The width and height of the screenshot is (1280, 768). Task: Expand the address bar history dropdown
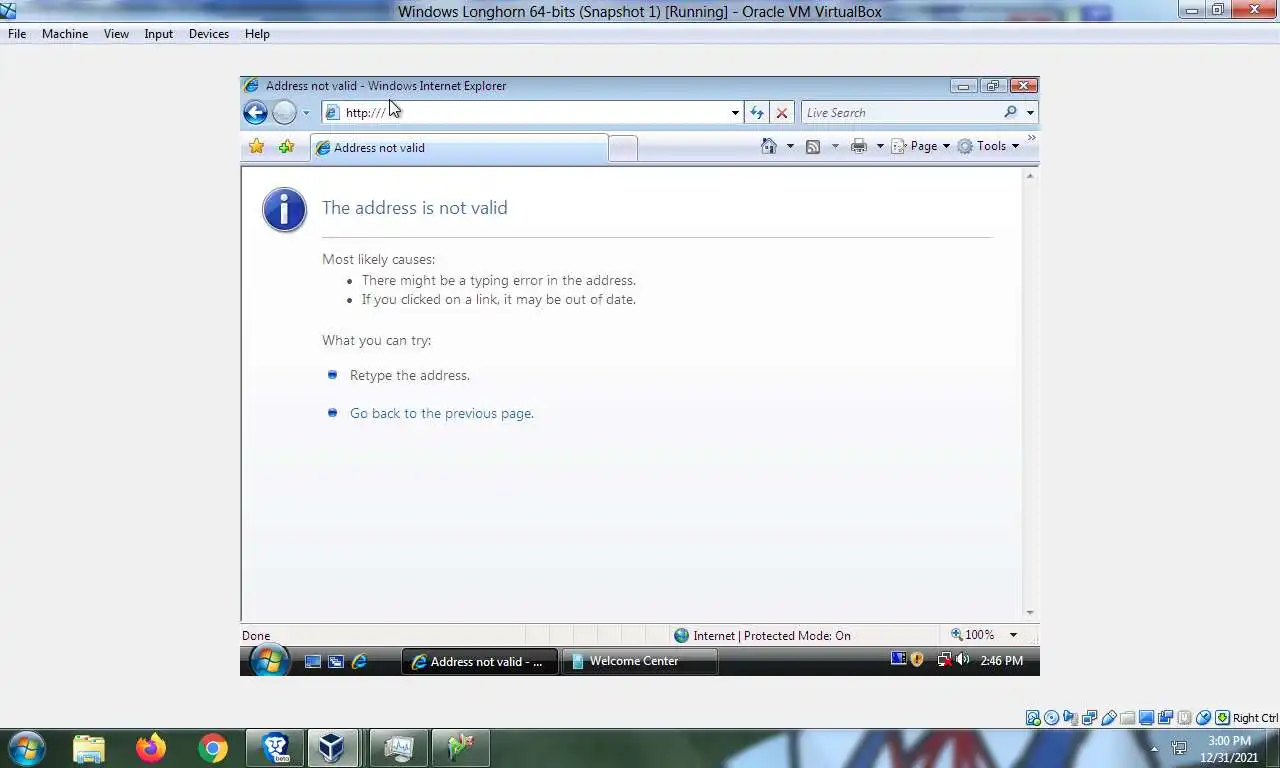click(x=735, y=113)
